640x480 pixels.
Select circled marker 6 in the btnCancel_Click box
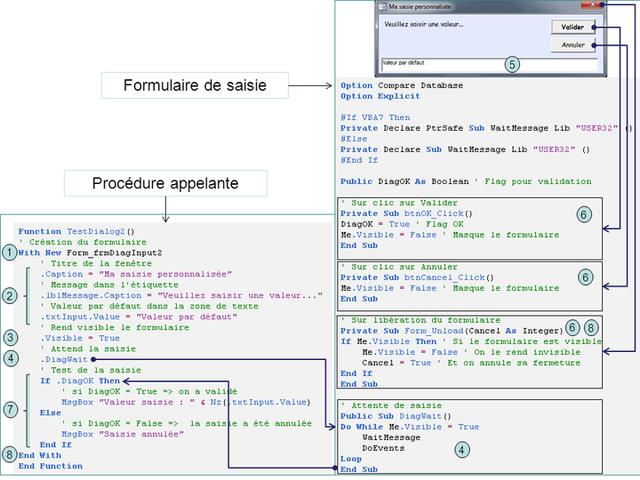[584, 275]
